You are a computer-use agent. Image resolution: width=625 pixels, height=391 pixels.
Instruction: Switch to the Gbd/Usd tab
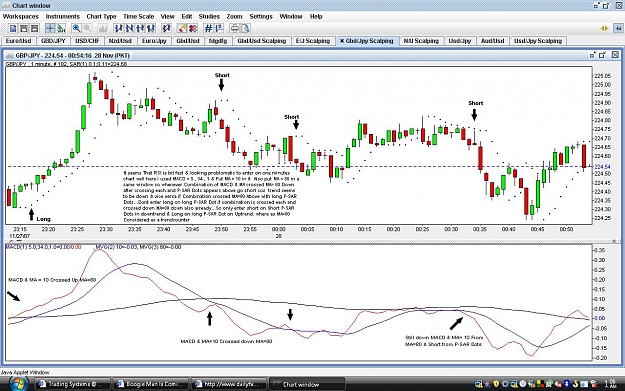(188, 41)
